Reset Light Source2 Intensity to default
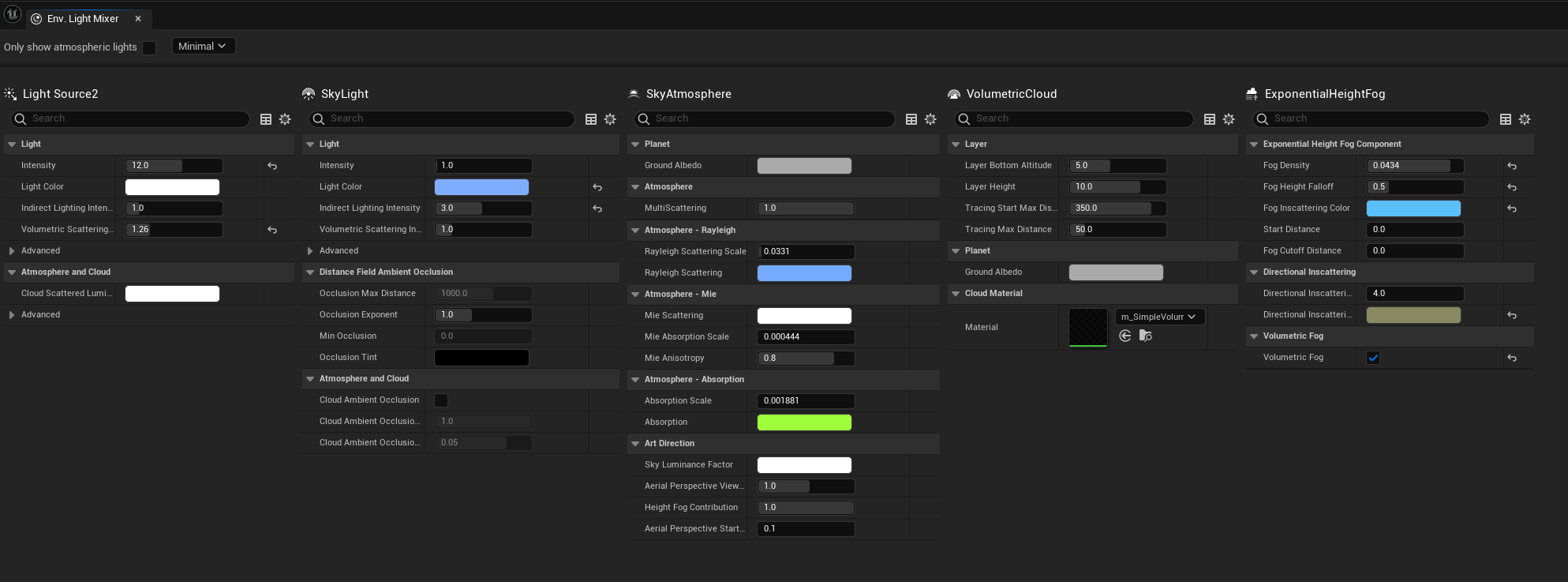1568x582 pixels. [x=272, y=166]
